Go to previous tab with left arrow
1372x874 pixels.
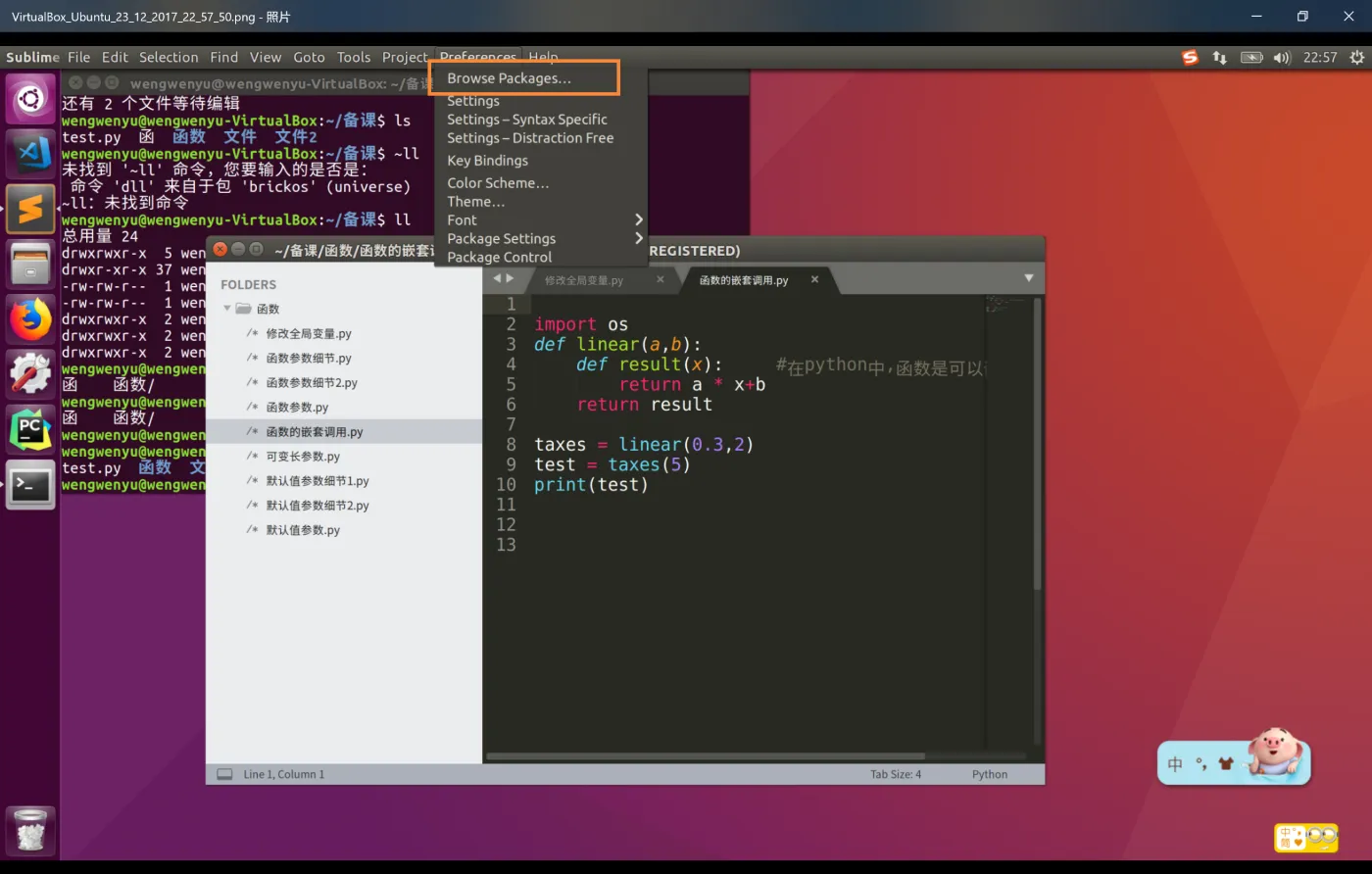[x=497, y=278]
